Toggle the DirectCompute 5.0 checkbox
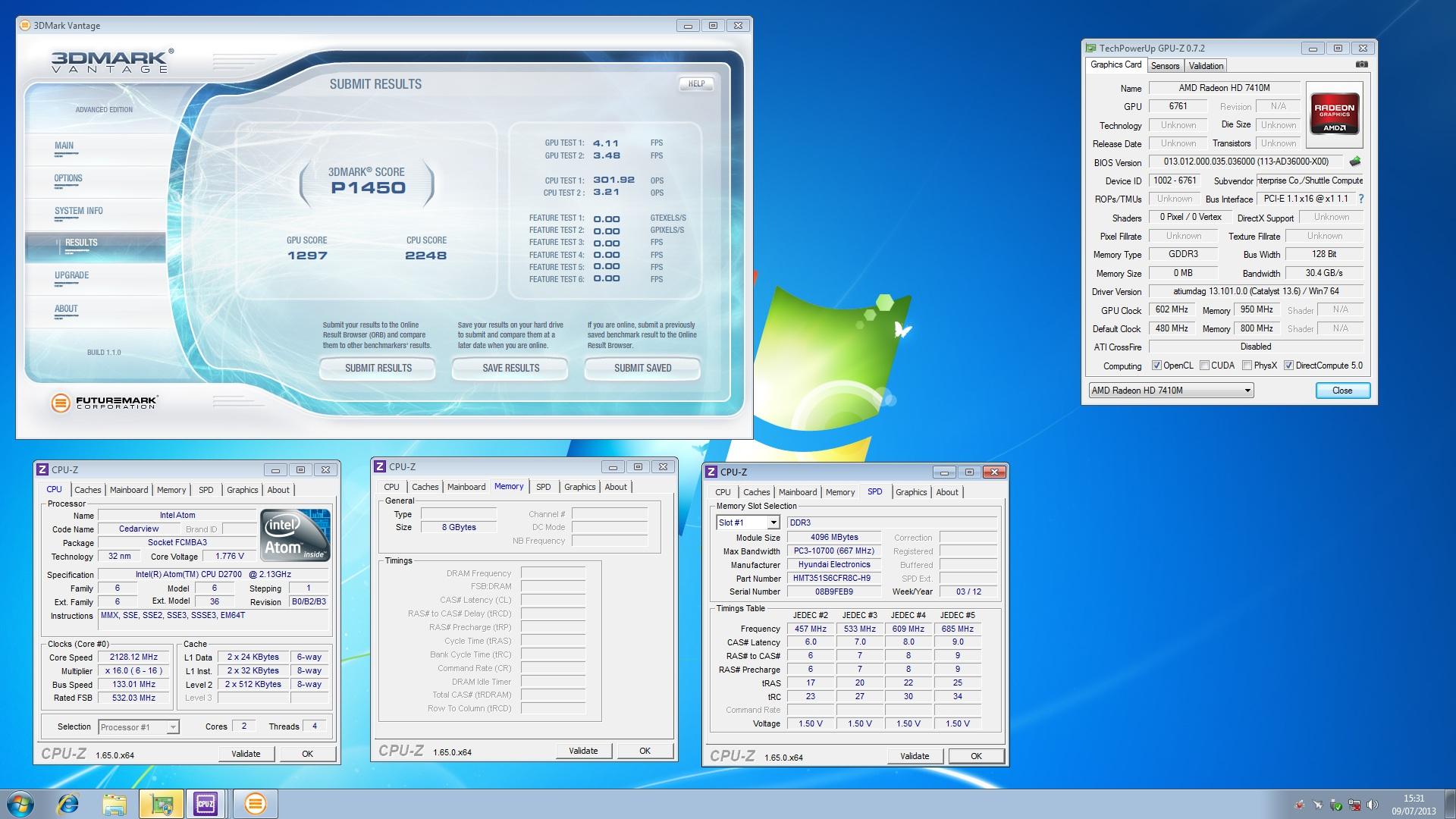 (1288, 366)
